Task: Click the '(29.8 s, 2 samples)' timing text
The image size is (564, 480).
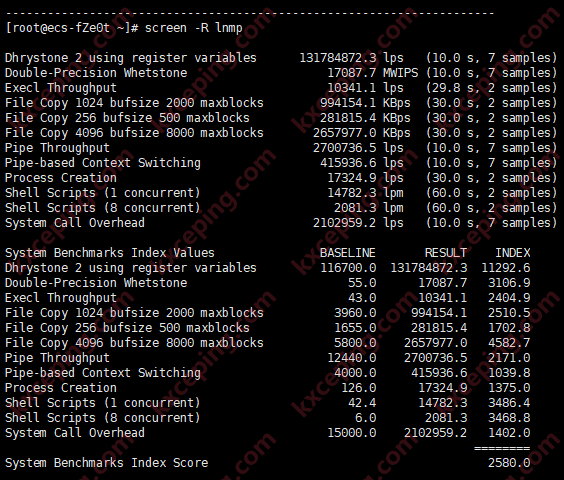Action: [491, 88]
